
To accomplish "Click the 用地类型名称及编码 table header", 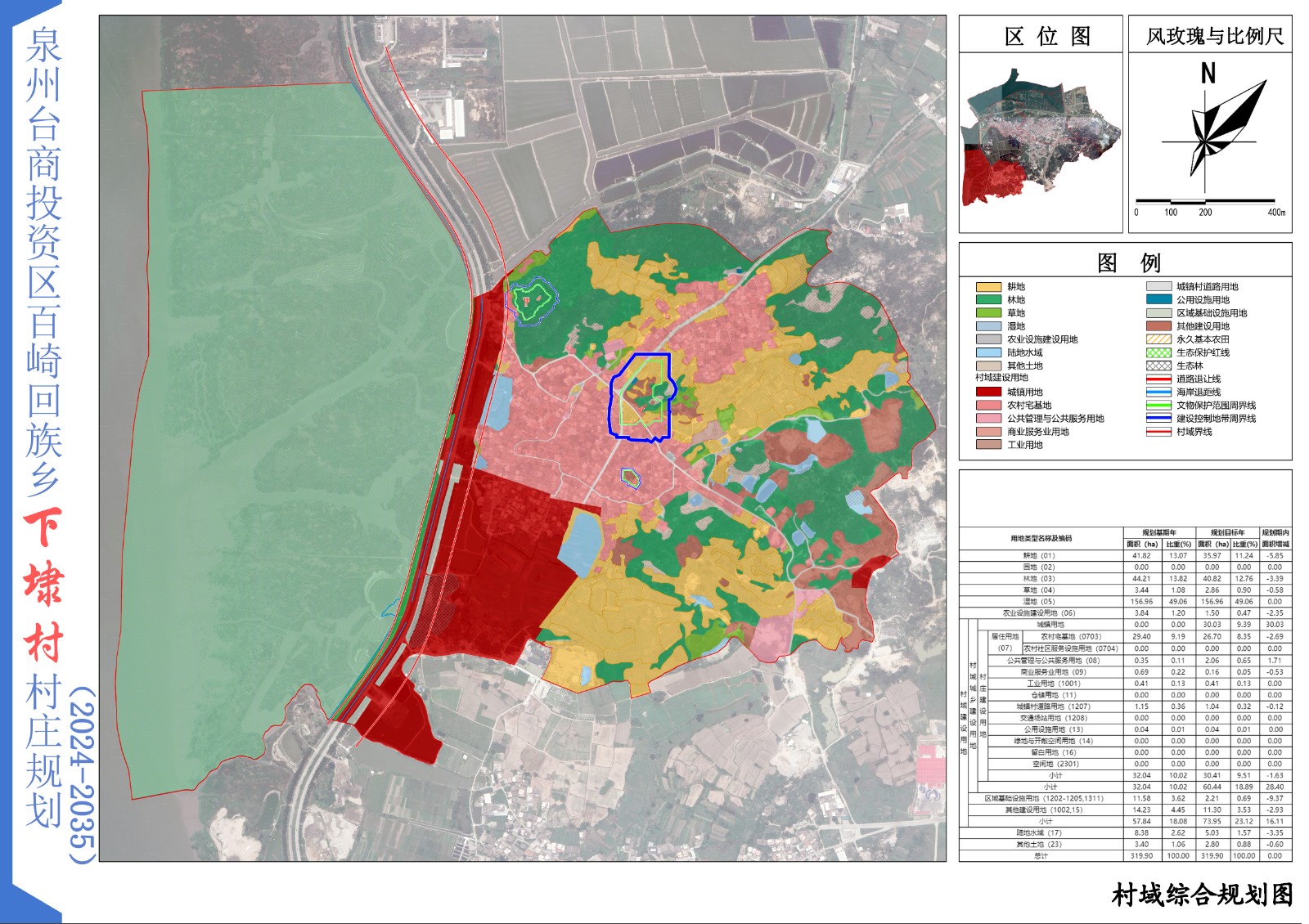I will click(1041, 538).
